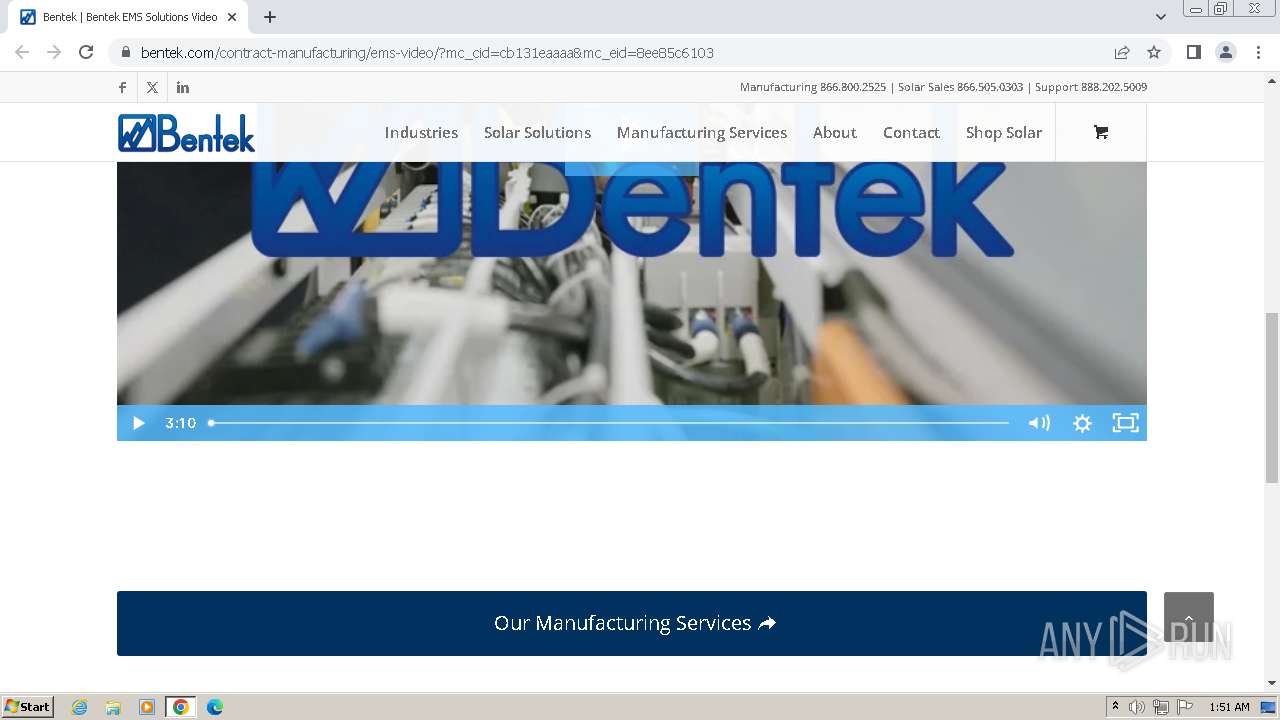
Task: Click the browser back arrow
Action: coord(22,52)
